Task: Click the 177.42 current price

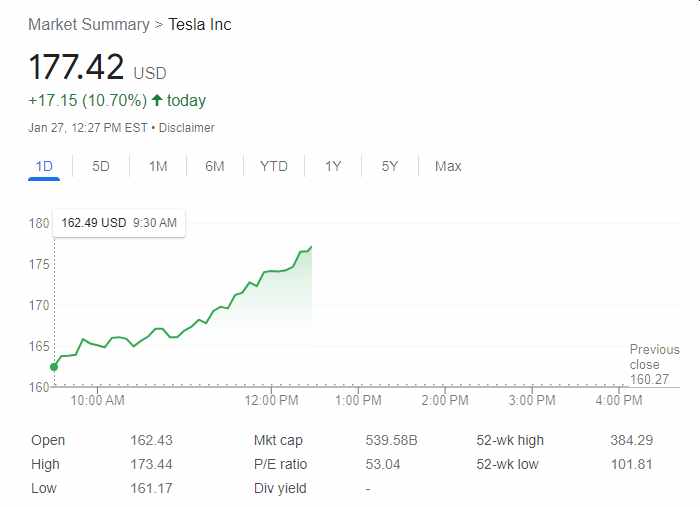Action: point(77,68)
